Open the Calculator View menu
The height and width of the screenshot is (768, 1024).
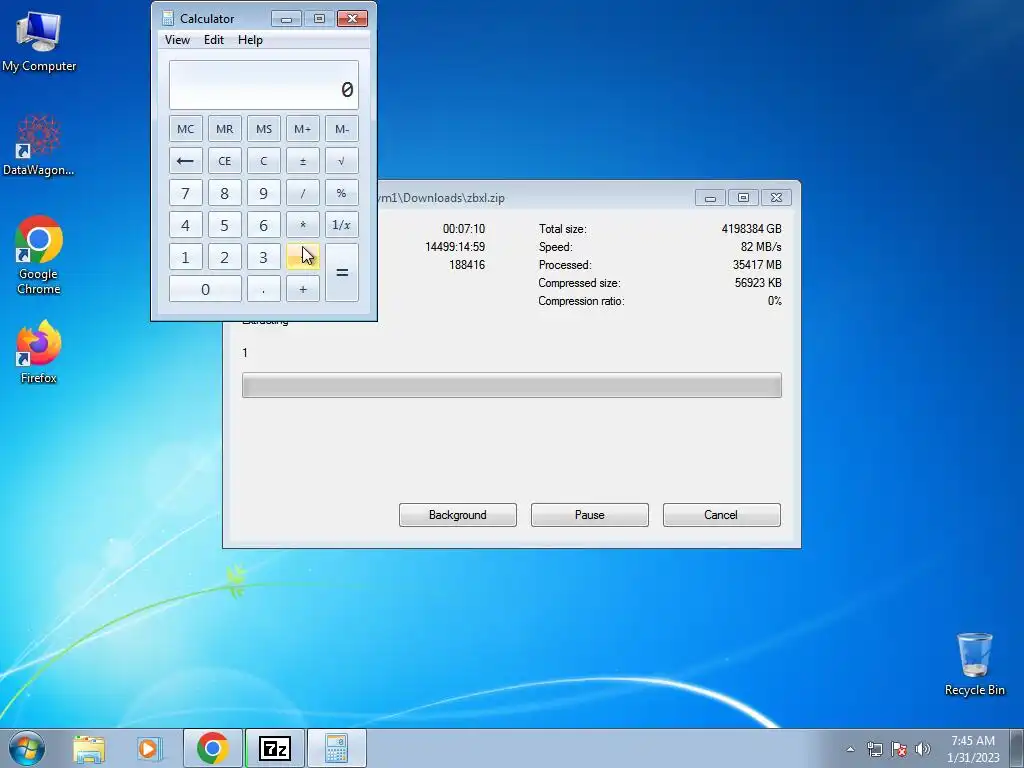[x=177, y=40]
